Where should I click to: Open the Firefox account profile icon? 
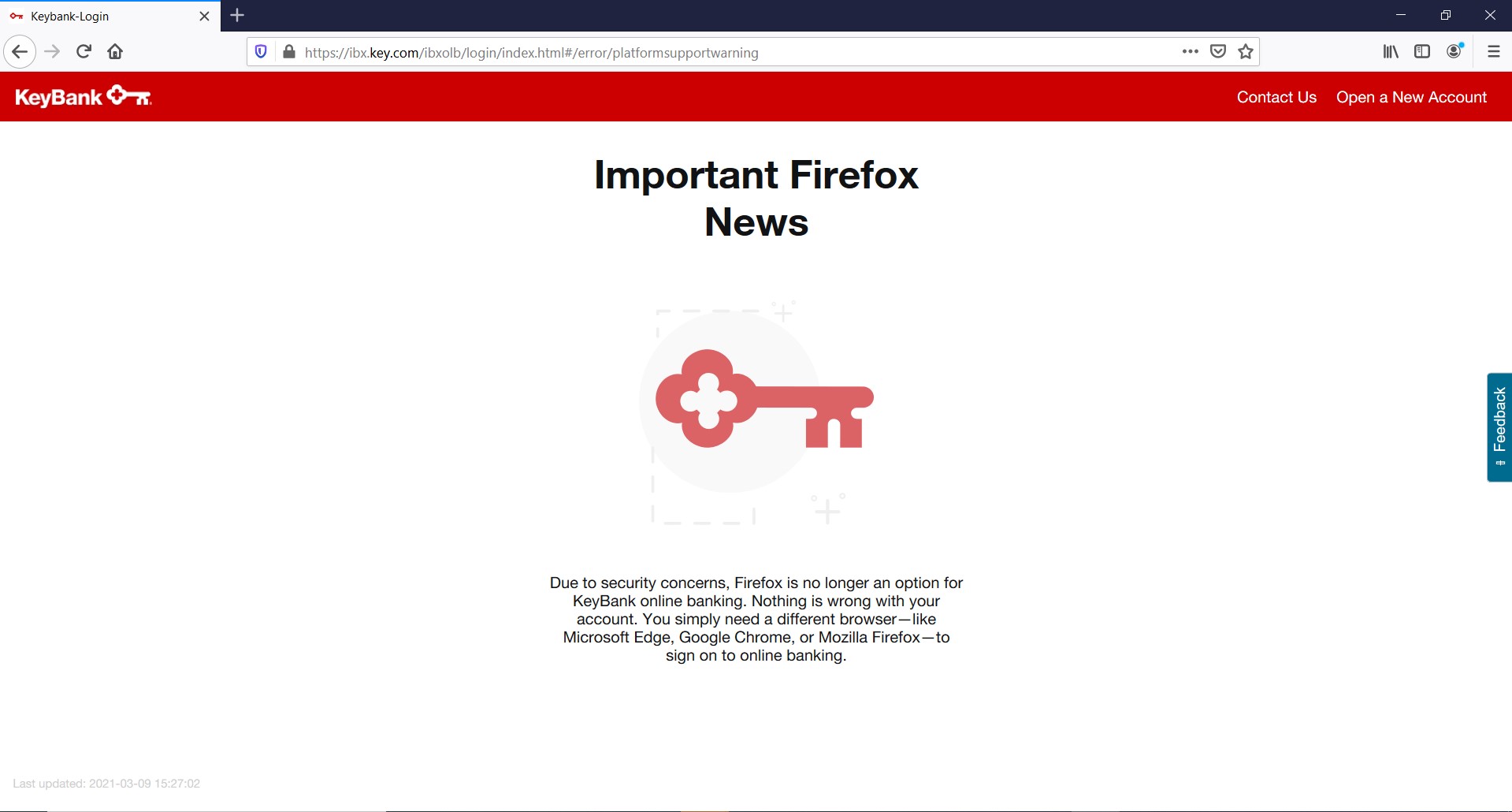[x=1454, y=51]
